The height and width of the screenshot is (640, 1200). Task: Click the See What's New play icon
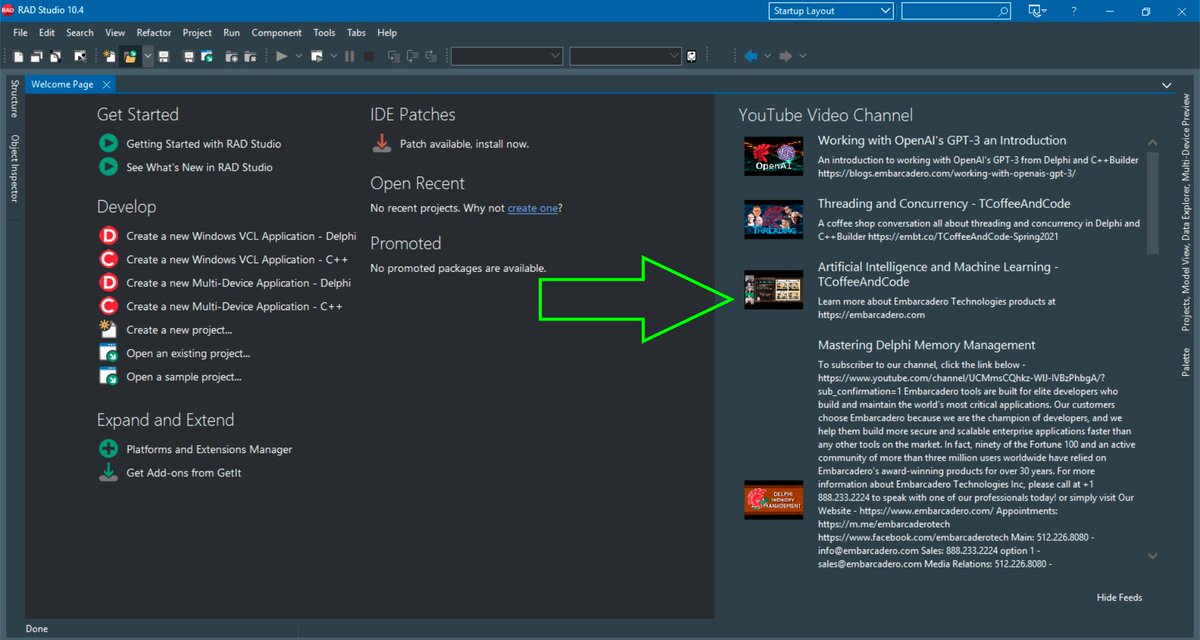(x=108, y=167)
